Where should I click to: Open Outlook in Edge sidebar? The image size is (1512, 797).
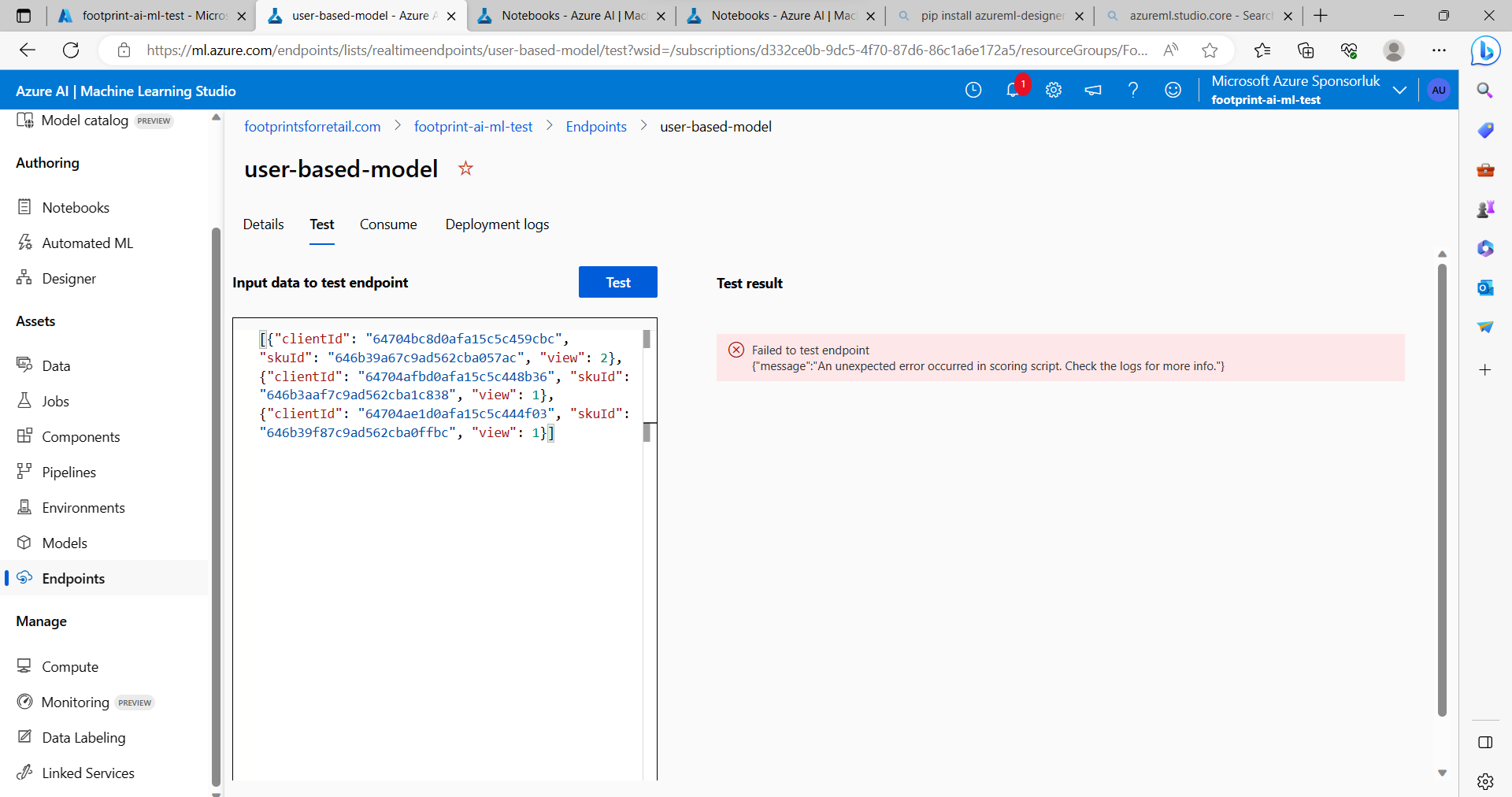[x=1485, y=287]
